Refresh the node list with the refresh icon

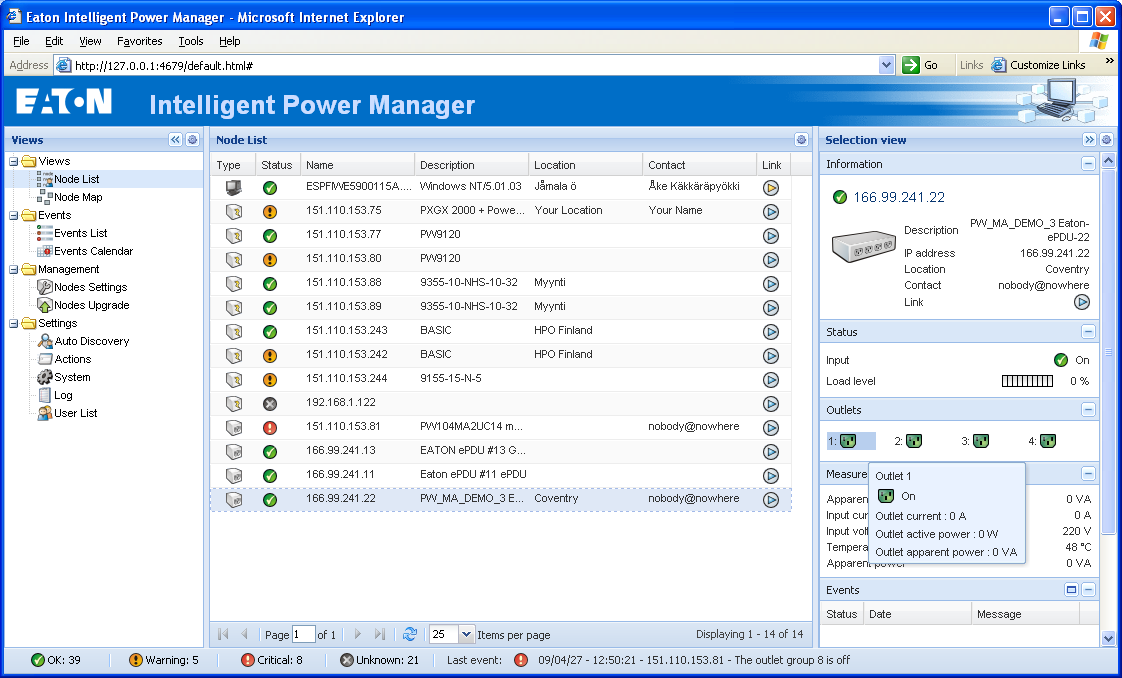click(x=410, y=634)
